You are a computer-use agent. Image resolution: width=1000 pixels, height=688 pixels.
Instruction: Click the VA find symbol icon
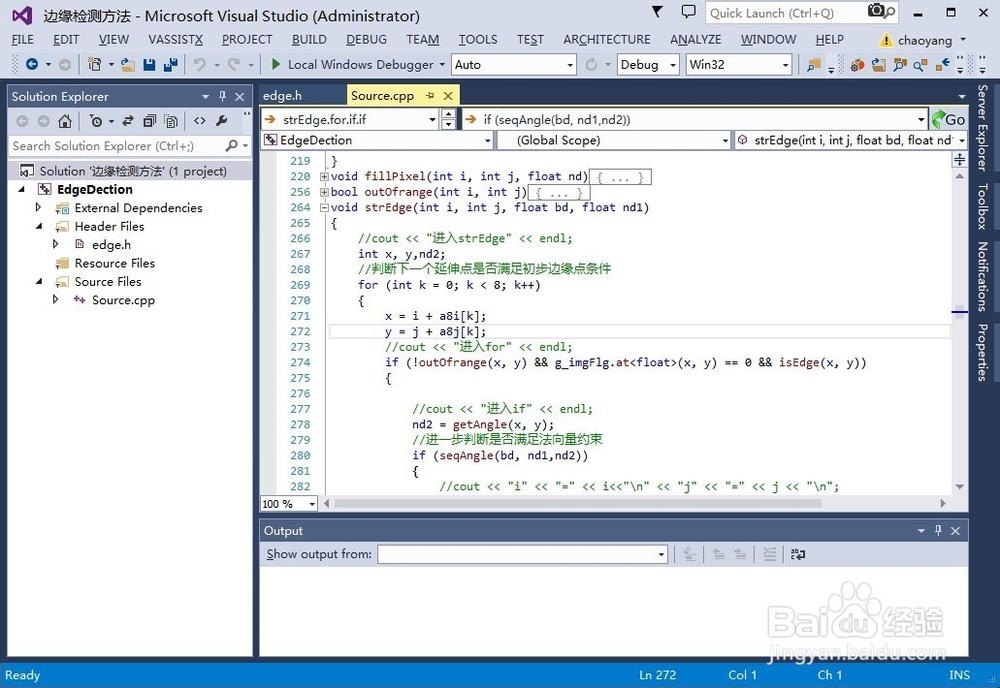coord(899,64)
